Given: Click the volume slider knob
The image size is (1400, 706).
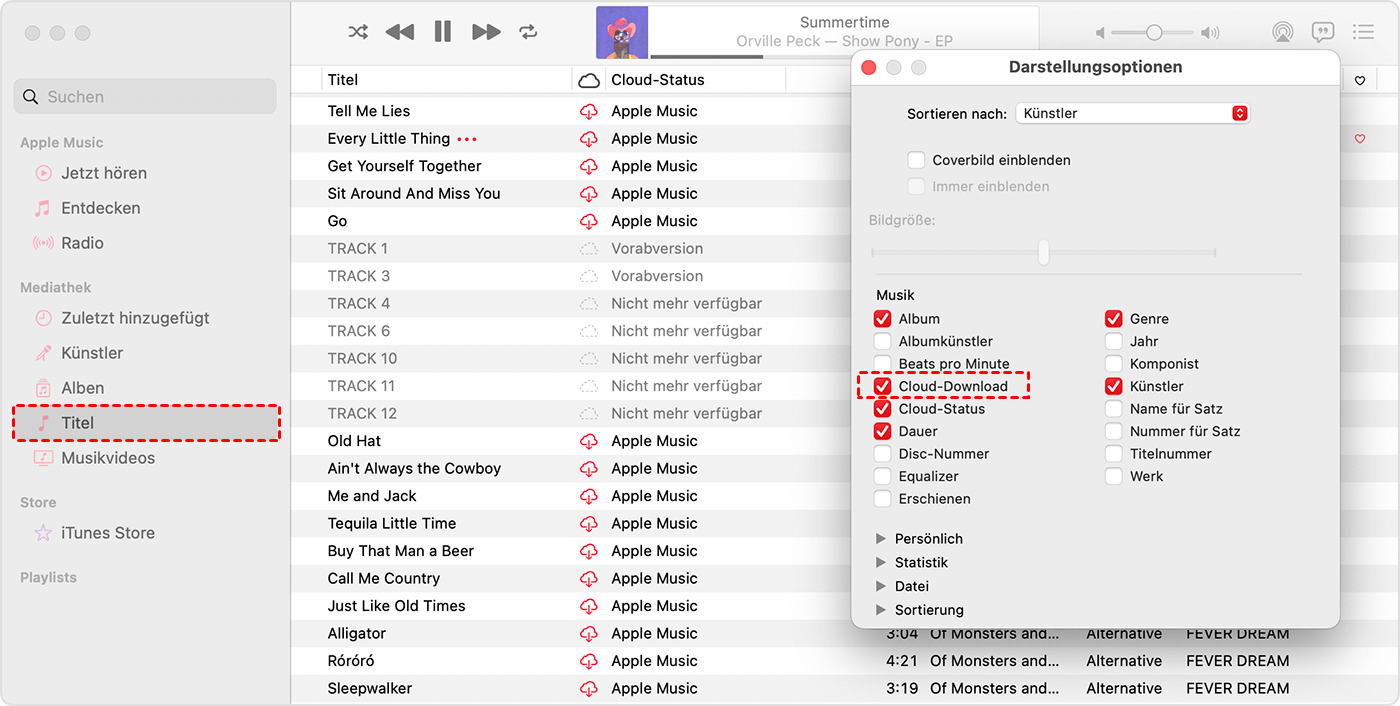Looking at the screenshot, I should [x=1154, y=33].
